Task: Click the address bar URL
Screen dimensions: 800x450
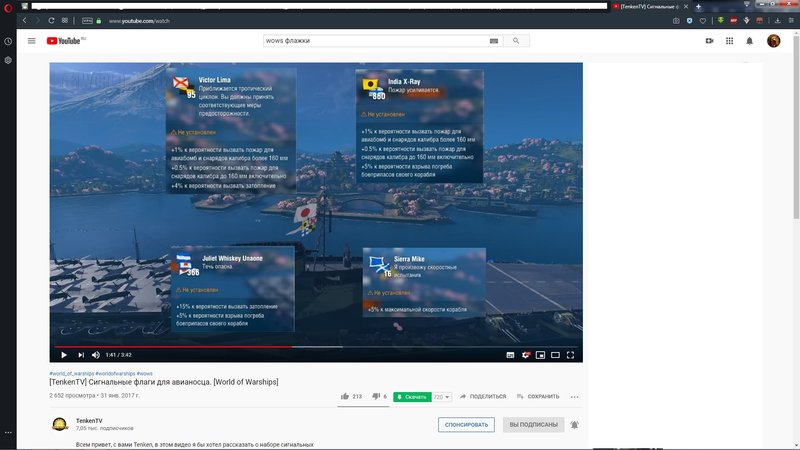Action: 139,21
